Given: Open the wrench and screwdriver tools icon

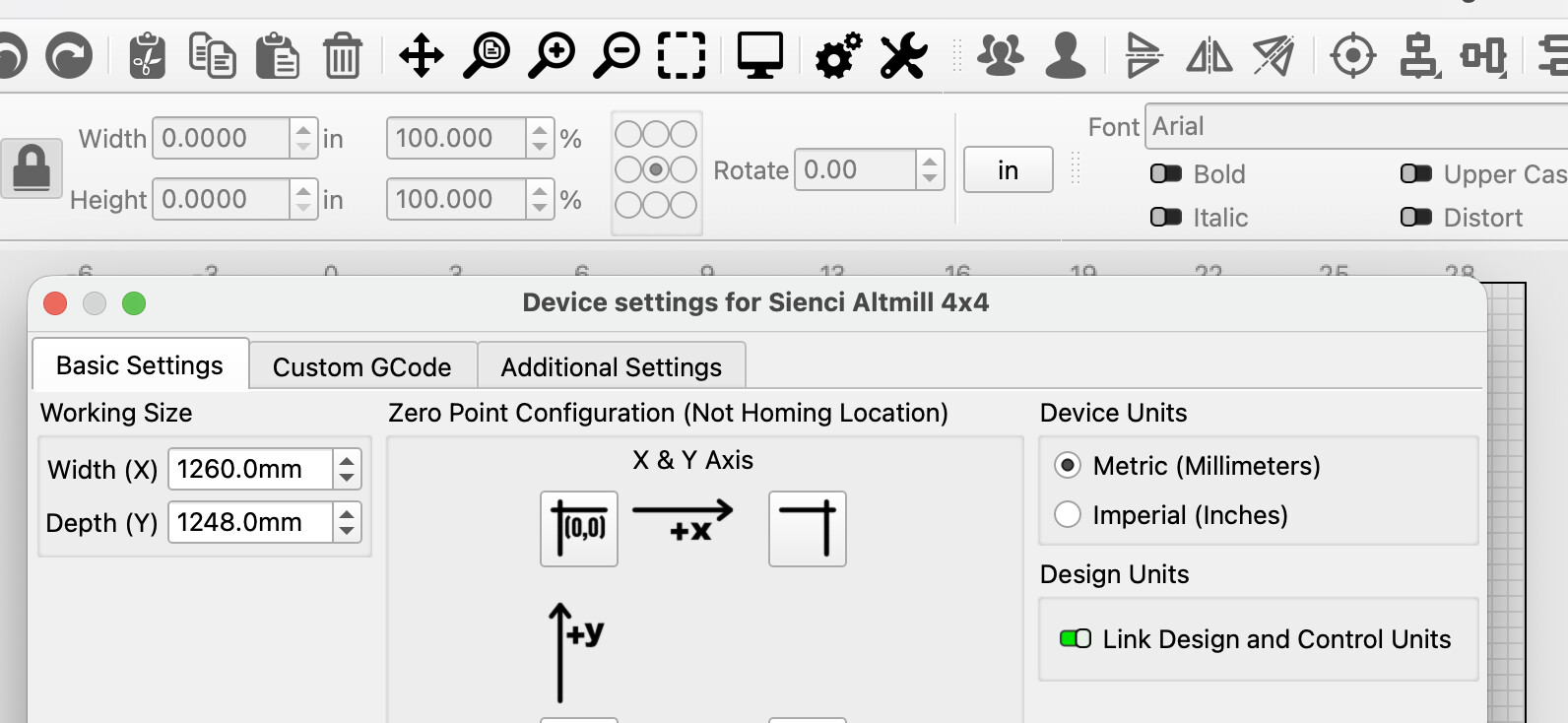Looking at the screenshot, I should (x=903, y=55).
